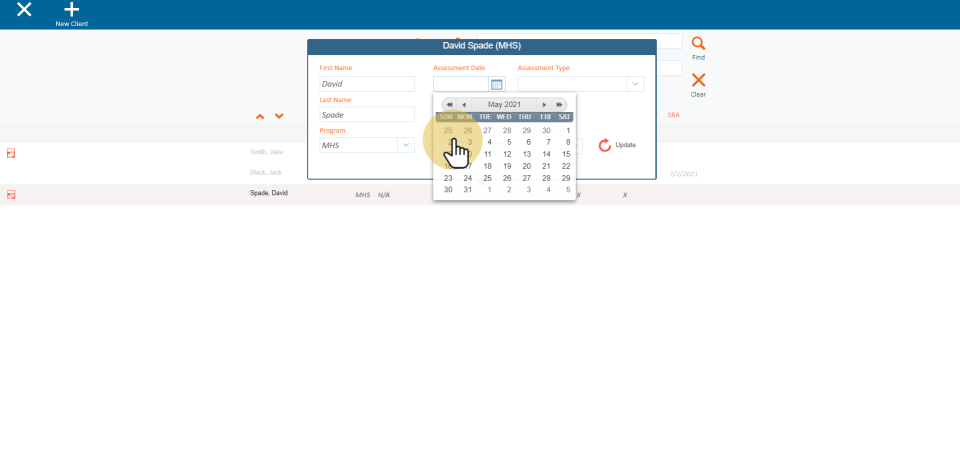
Task: Expand the Program dropdown
Action: [406, 145]
